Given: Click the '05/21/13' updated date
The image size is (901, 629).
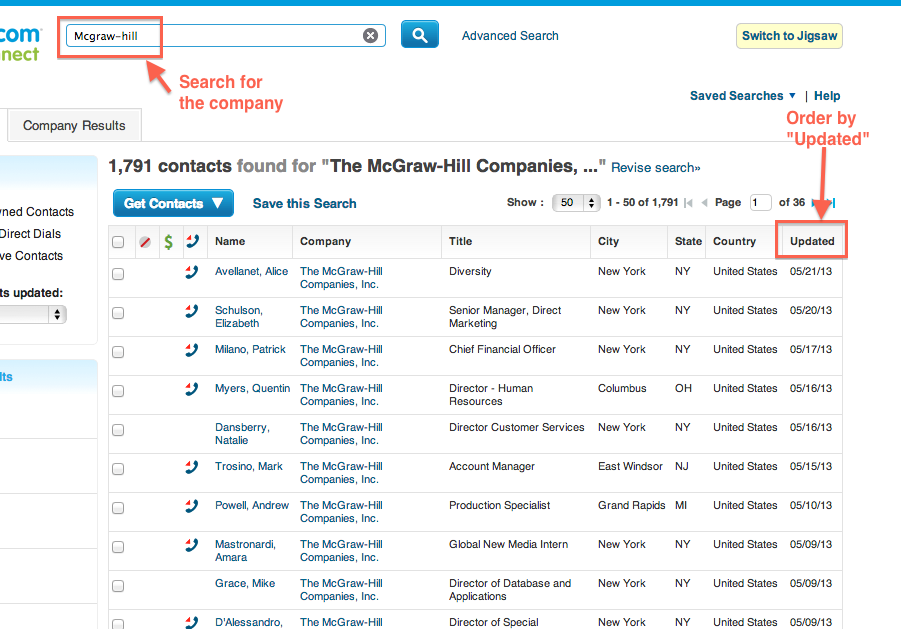Looking at the screenshot, I should [x=811, y=271].
